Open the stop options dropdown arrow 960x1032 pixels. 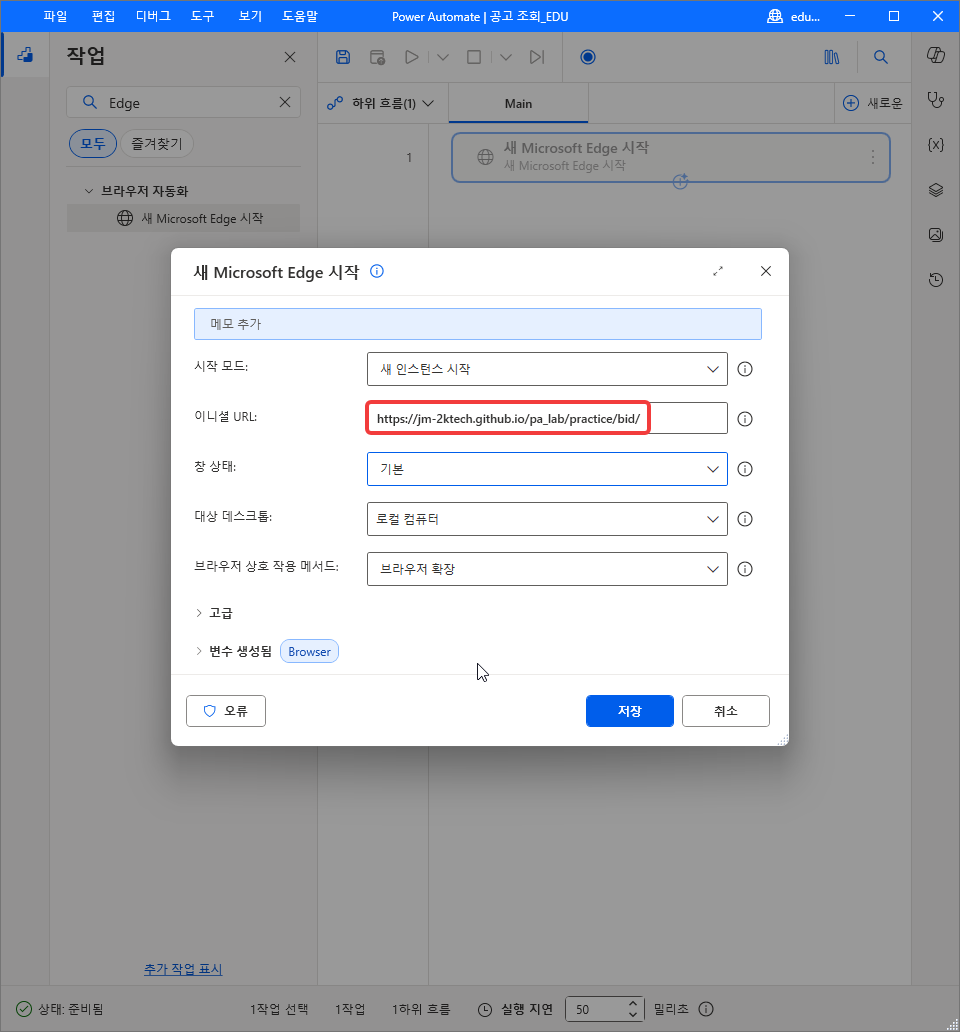click(x=505, y=57)
